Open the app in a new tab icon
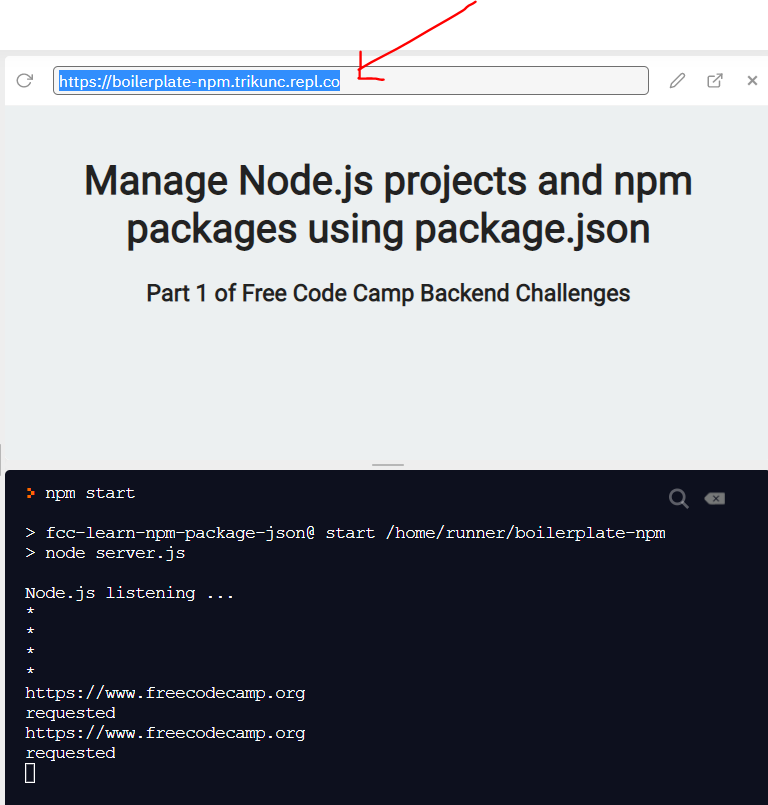Viewport: 768px width, 805px height. (x=715, y=80)
